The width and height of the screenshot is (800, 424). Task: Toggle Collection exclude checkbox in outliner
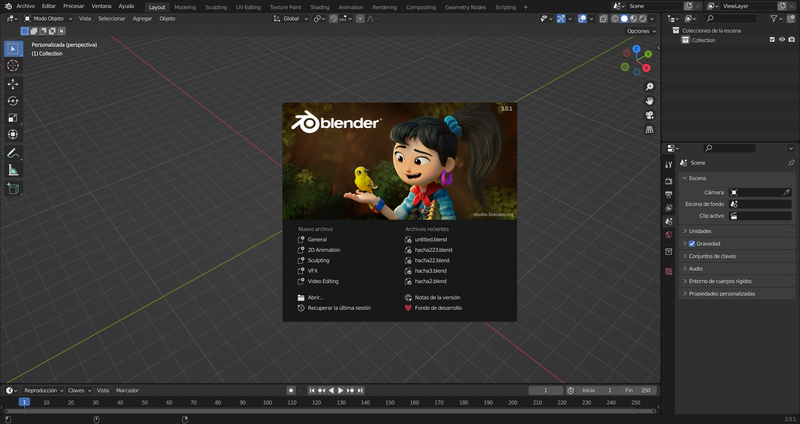[772, 40]
